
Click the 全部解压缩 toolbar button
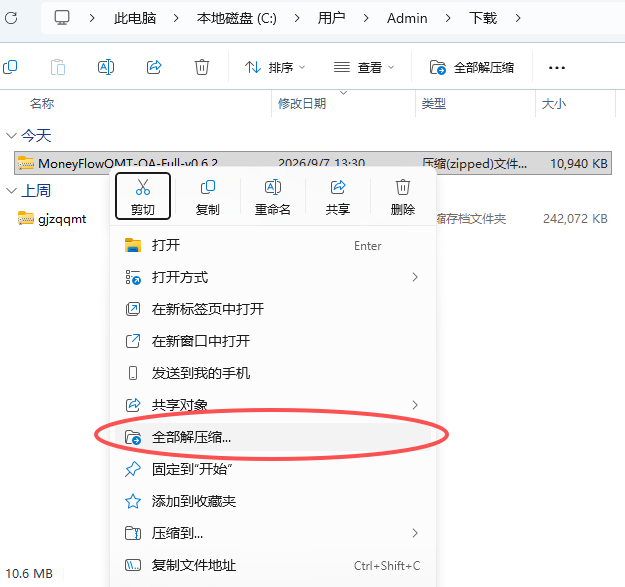tap(472, 67)
